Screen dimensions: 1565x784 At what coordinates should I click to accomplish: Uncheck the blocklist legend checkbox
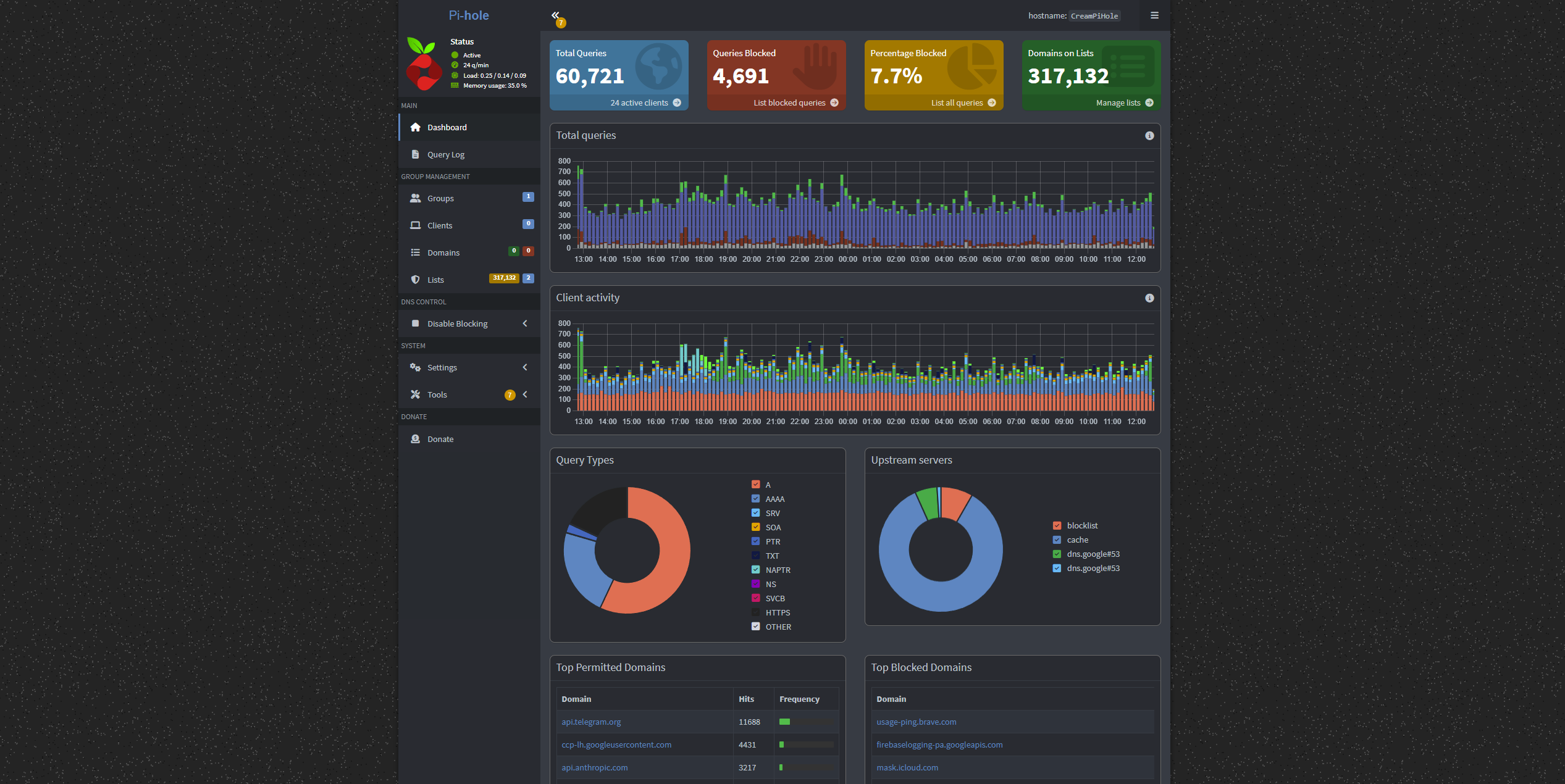click(x=1057, y=525)
